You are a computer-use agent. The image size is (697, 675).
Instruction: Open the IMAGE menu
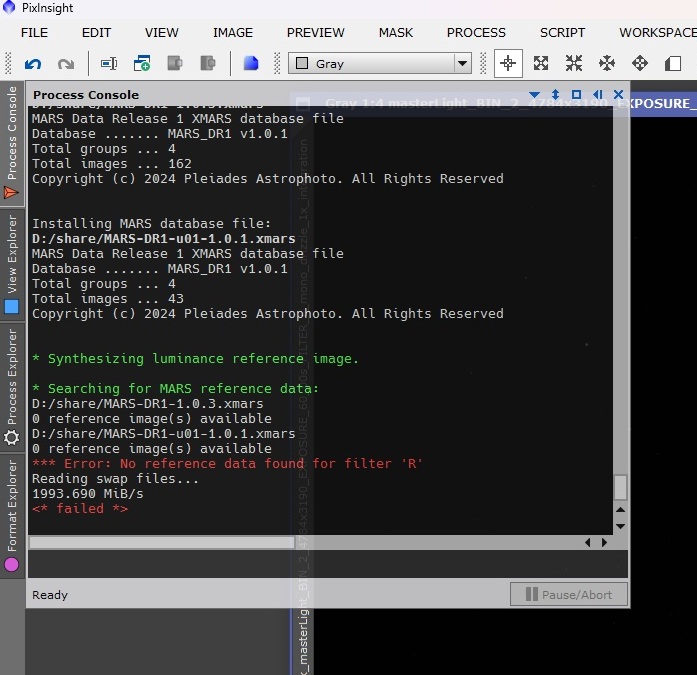[232, 33]
